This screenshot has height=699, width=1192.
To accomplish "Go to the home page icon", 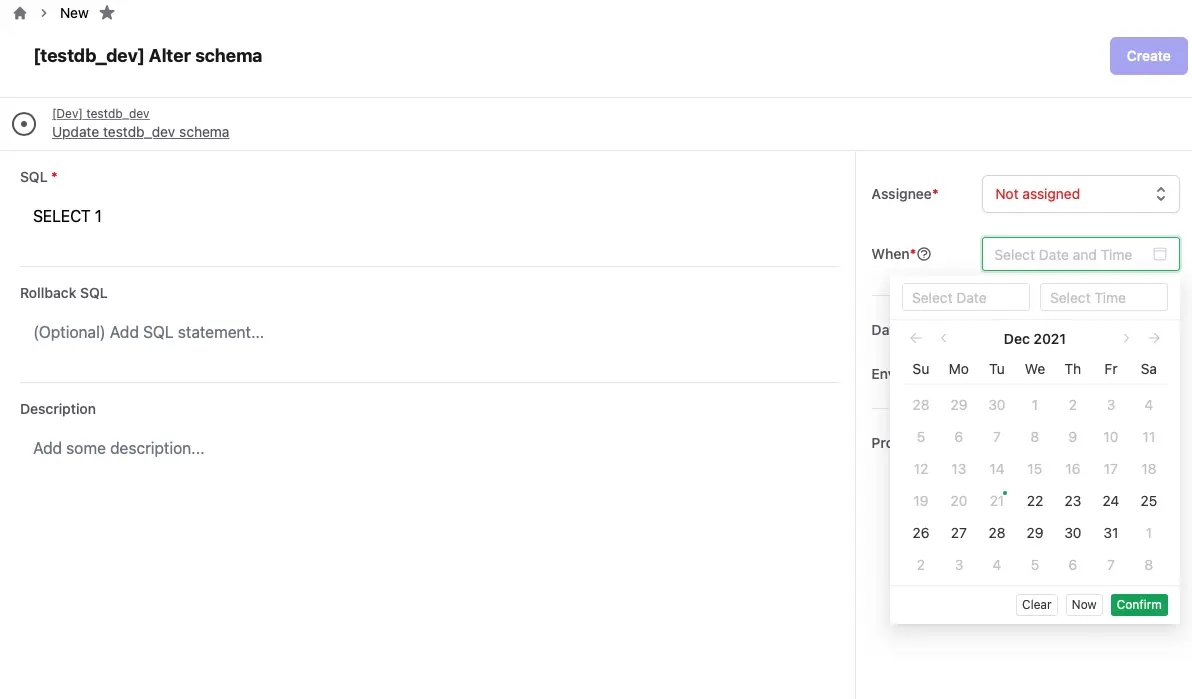I will point(20,13).
